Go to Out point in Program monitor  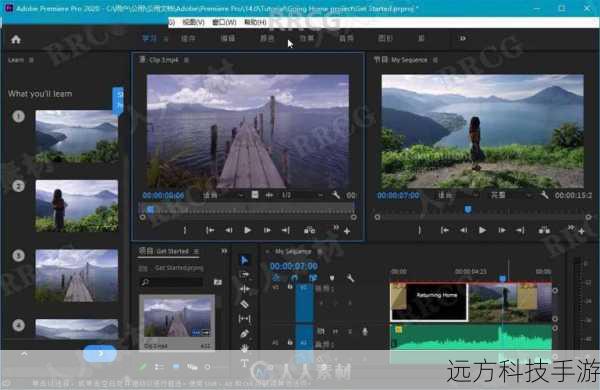520,230
